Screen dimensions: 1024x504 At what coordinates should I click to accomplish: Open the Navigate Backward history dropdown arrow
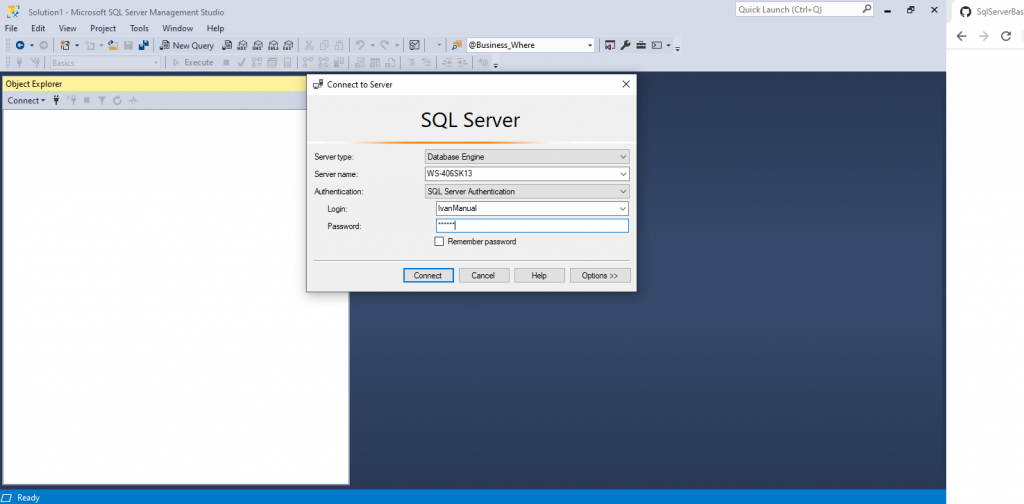tap(31, 46)
